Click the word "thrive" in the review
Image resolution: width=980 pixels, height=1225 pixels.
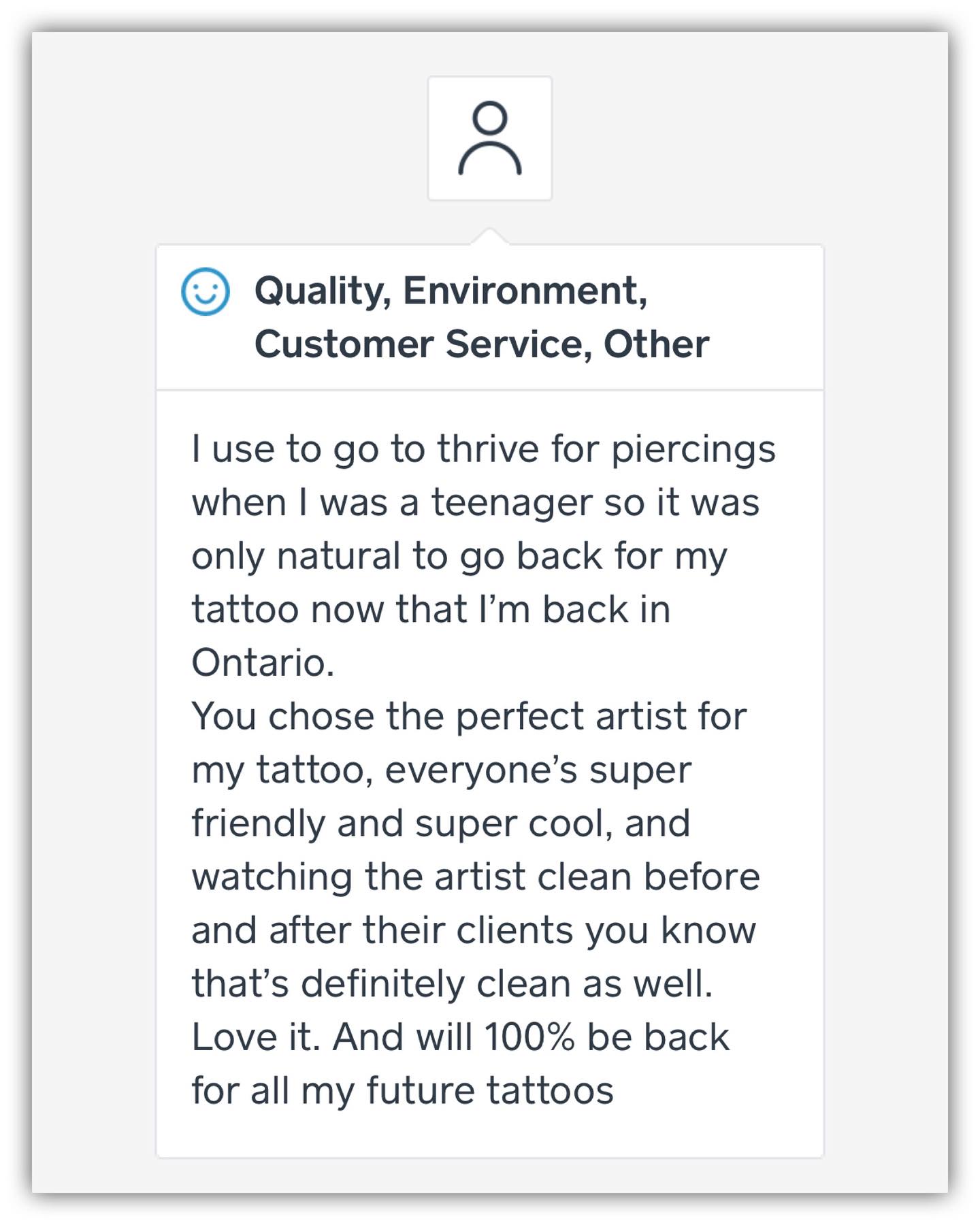[488, 449]
